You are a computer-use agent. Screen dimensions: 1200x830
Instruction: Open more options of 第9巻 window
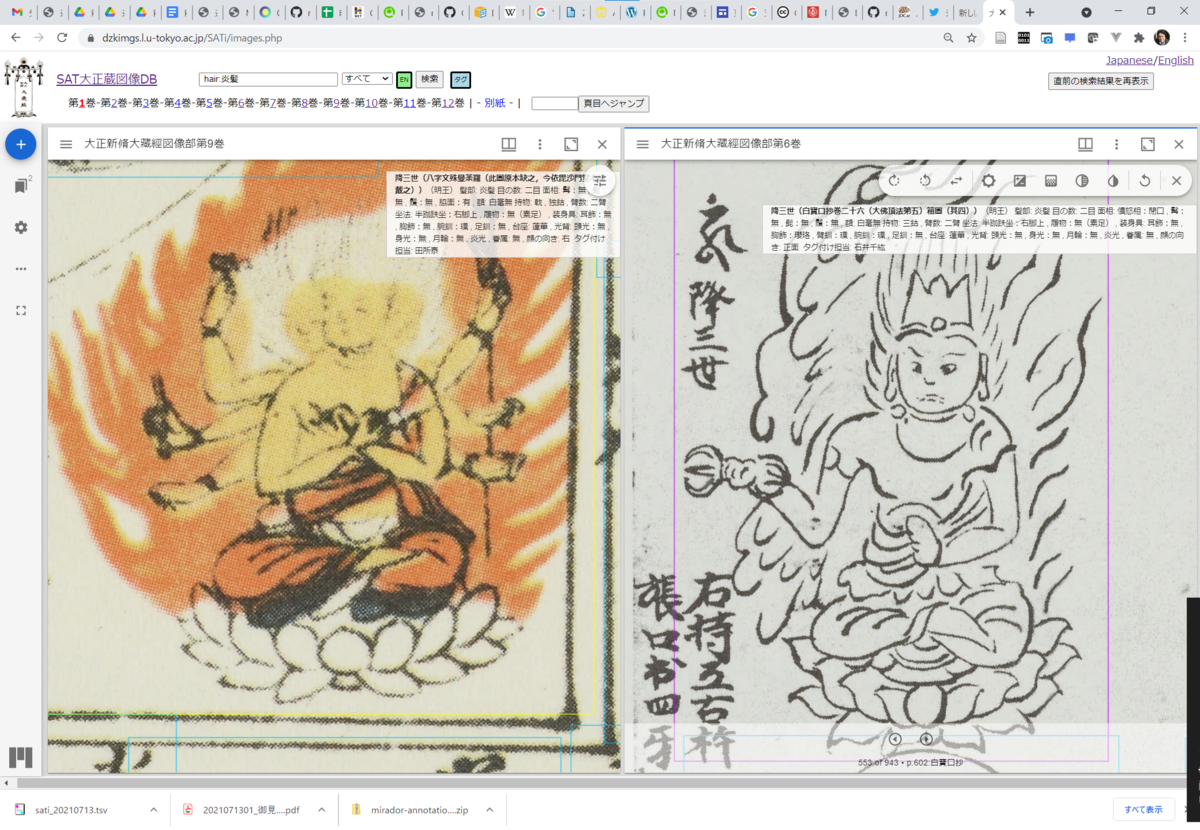(x=540, y=144)
